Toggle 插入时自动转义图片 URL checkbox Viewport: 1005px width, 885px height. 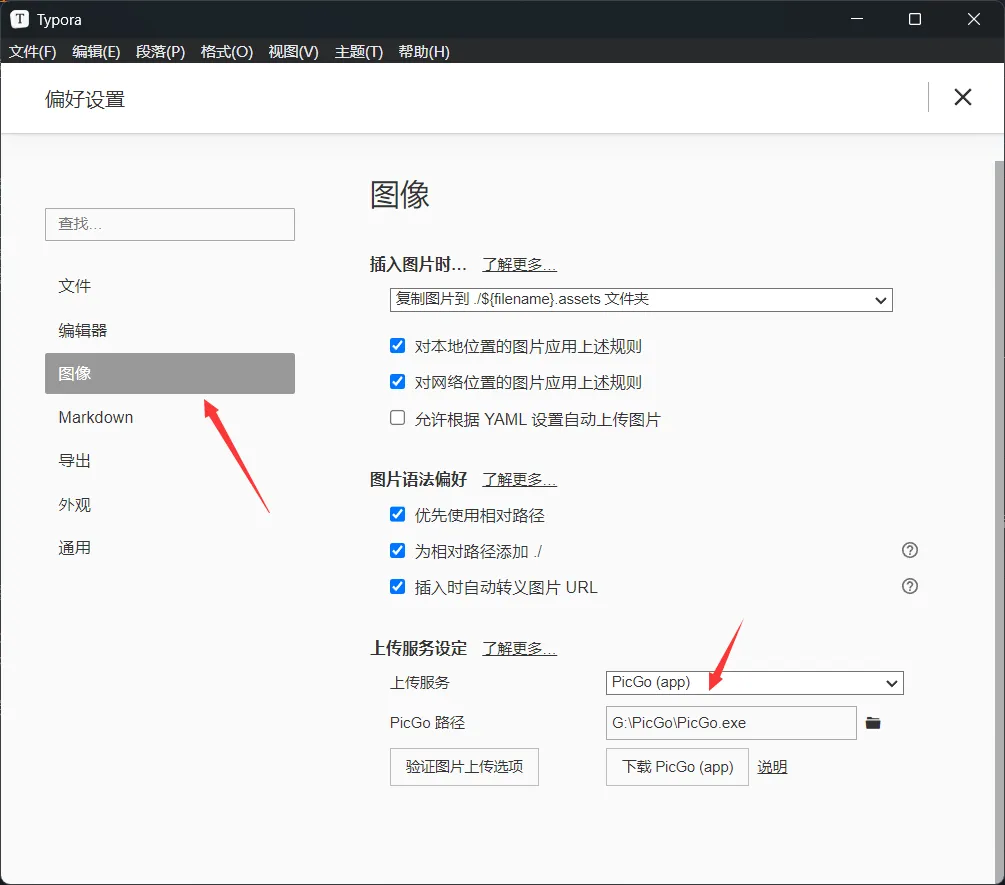397,586
